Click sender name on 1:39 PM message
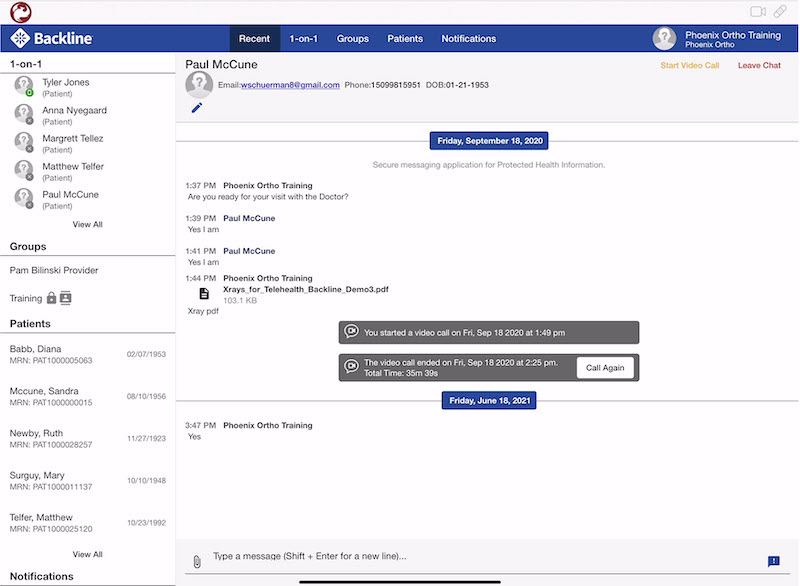The height and width of the screenshot is (586, 800). click(249, 218)
